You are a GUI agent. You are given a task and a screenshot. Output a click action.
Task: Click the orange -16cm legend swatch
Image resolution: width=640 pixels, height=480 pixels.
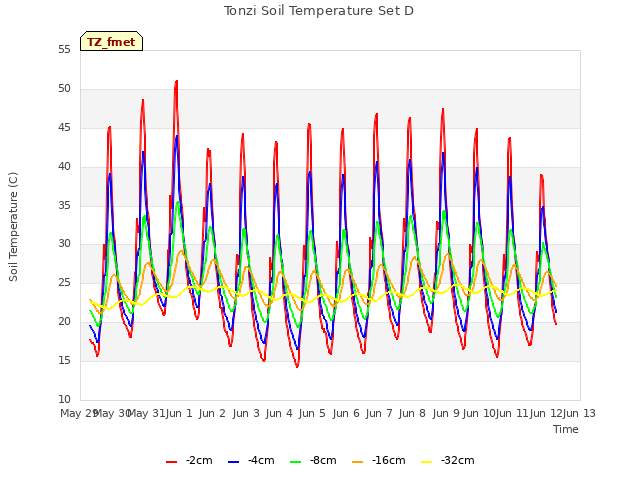coord(358,462)
